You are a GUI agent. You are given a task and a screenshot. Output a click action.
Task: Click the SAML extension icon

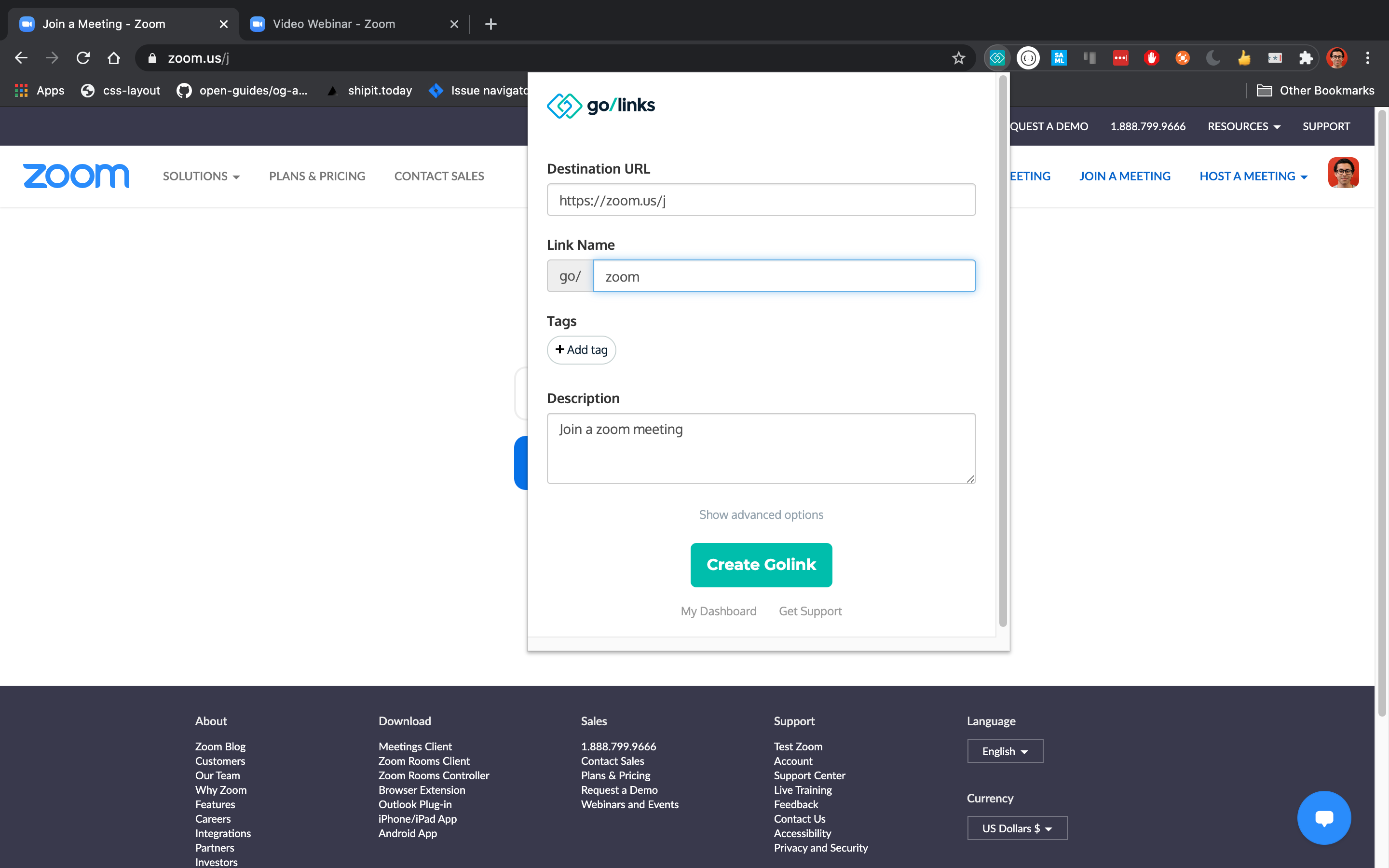coord(1059,58)
